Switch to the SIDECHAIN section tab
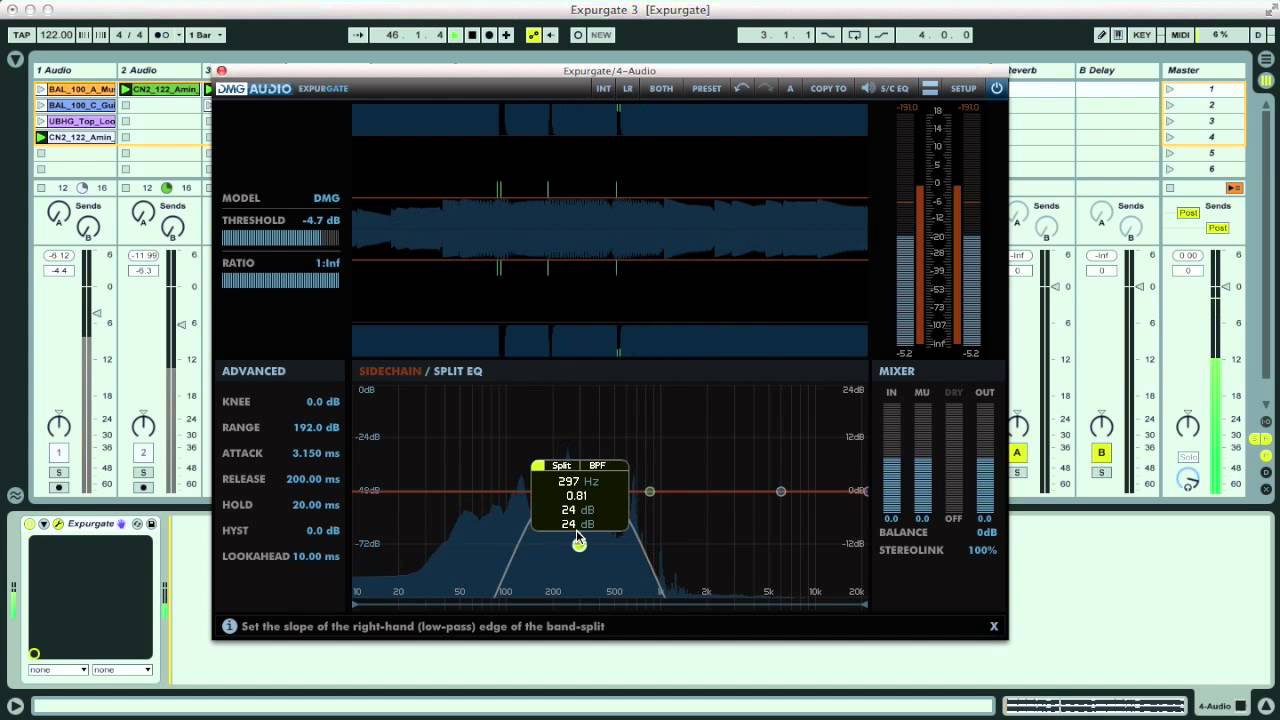The height and width of the screenshot is (720, 1280). pos(390,371)
